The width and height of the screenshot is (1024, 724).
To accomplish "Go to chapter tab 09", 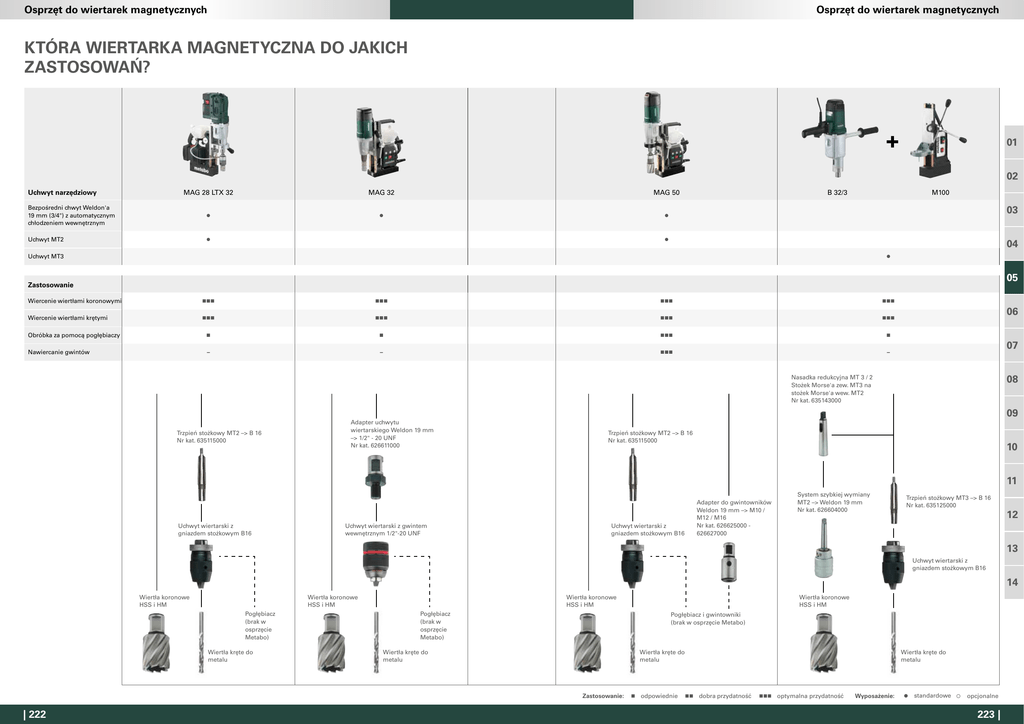I will [x=1012, y=413].
